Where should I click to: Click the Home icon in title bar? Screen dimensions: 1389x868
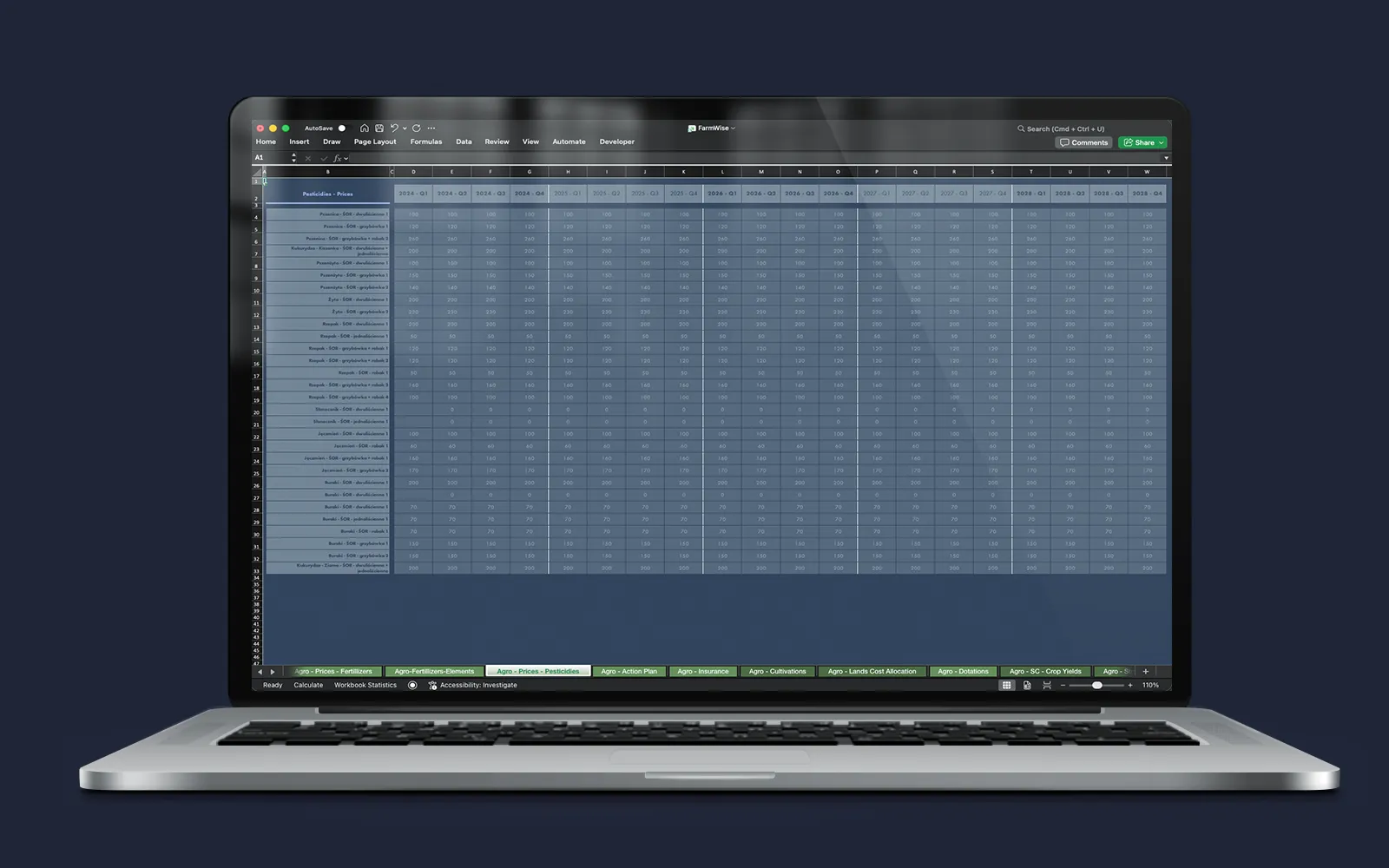click(x=365, y=128)
